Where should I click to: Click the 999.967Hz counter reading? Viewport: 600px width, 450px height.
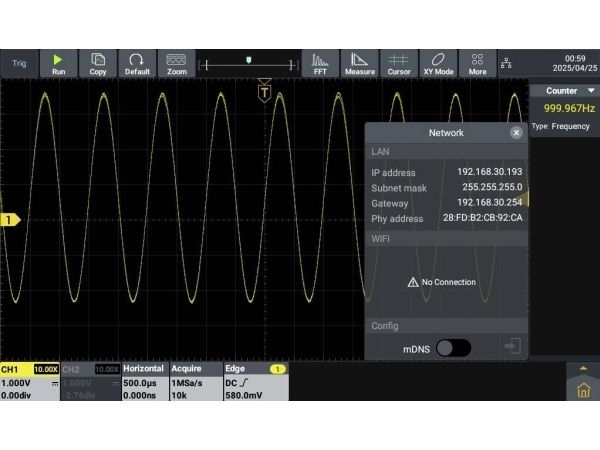click(x=569, y=108)
